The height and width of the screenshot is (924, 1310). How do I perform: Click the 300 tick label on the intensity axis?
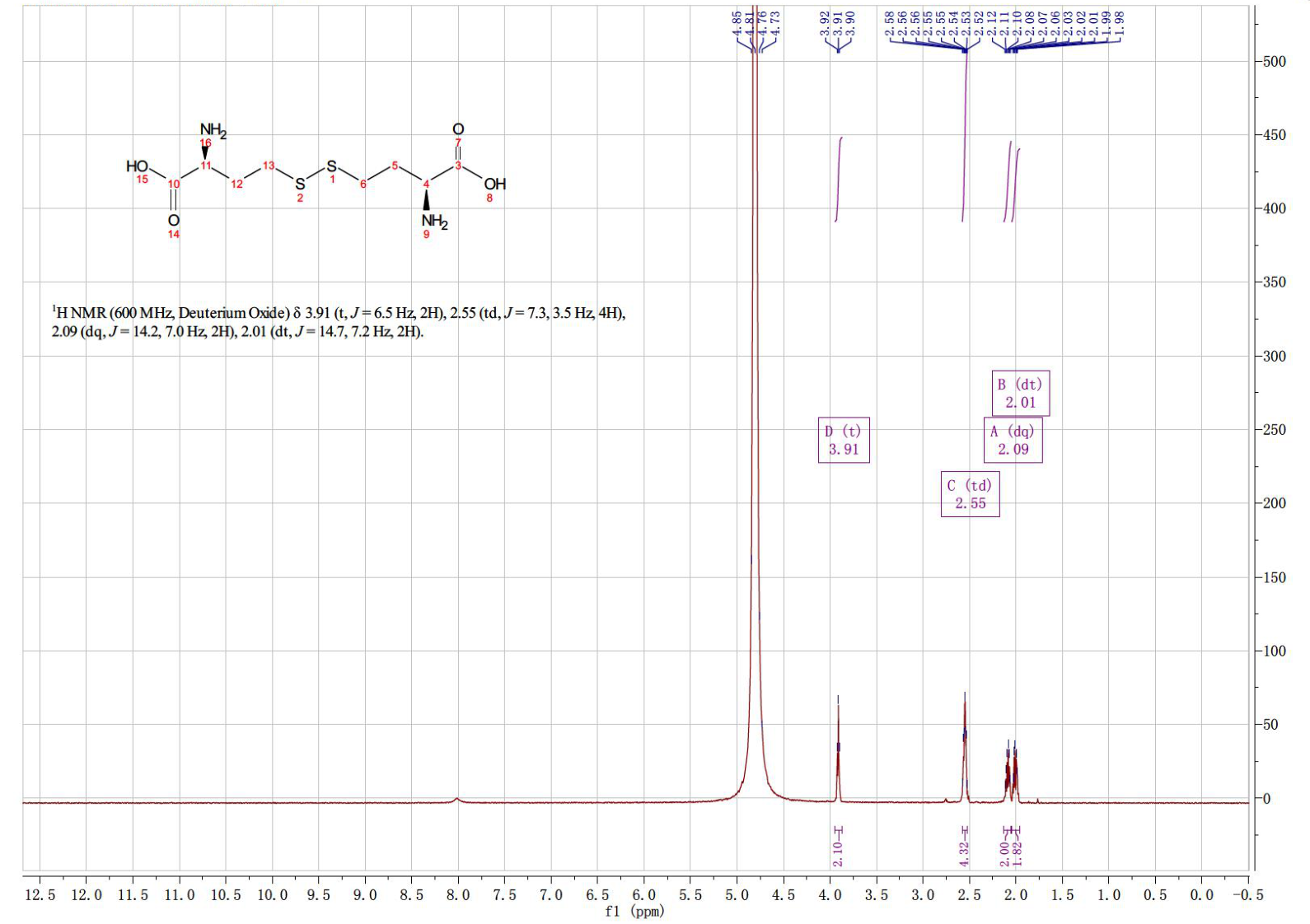1274,357
